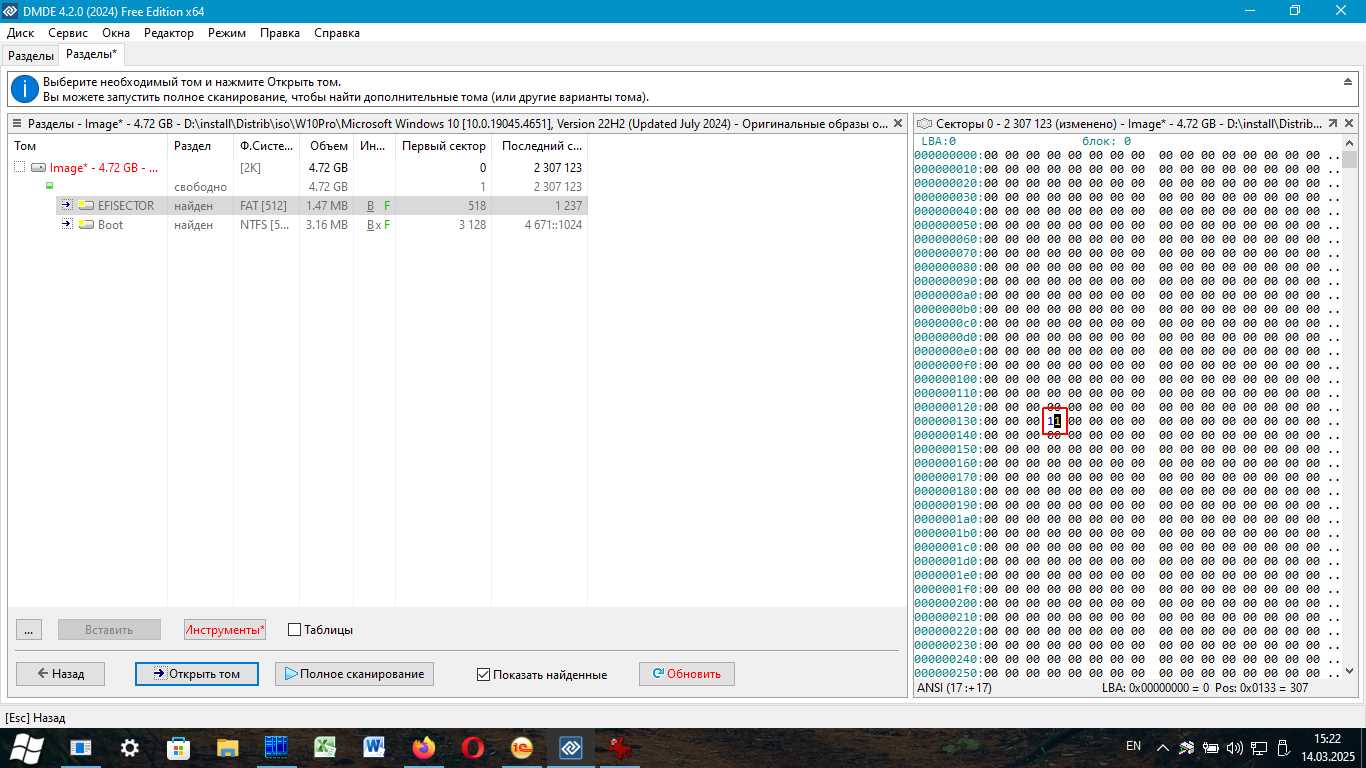This screenshot has height=768, width=1366.
Task: Click the sectors panel chip icon
Action: pos(925,124)
